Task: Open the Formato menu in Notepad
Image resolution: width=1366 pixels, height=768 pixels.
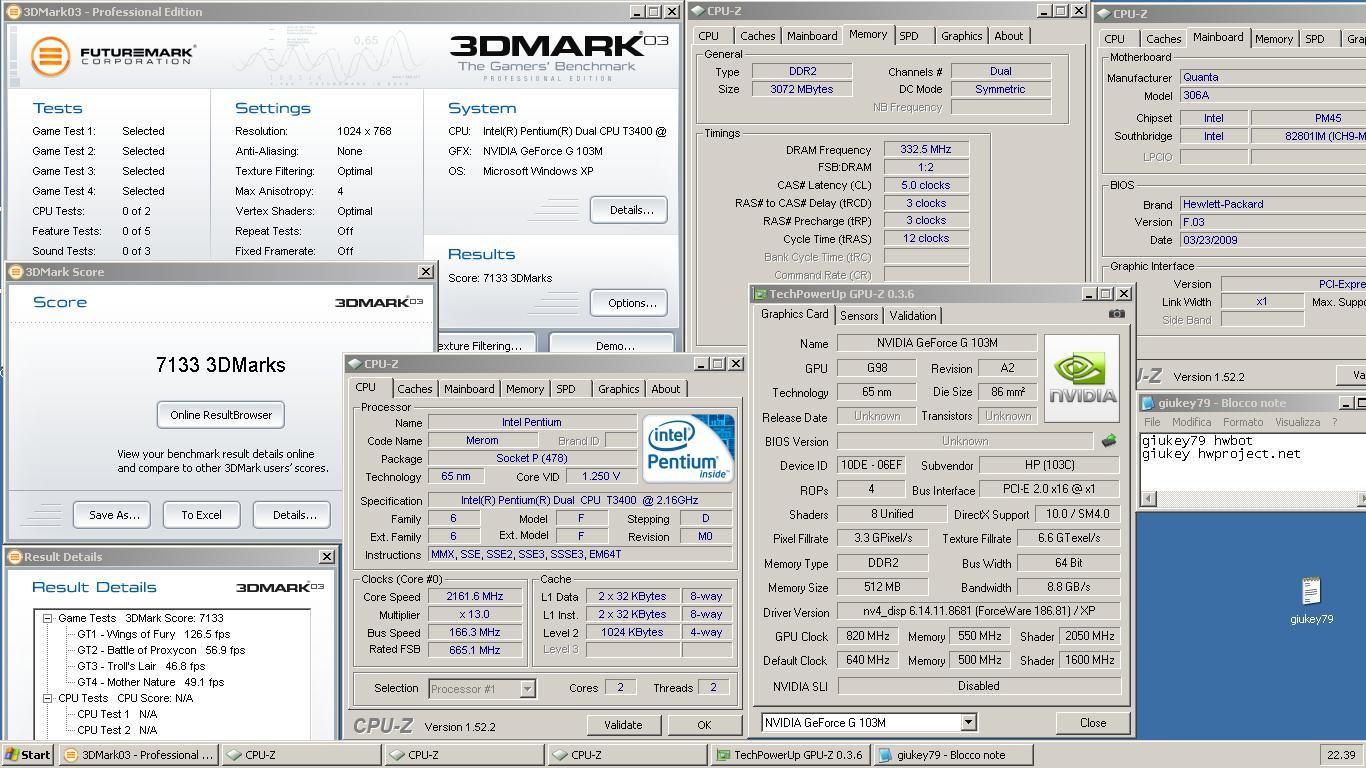Action: [1243, 422]
